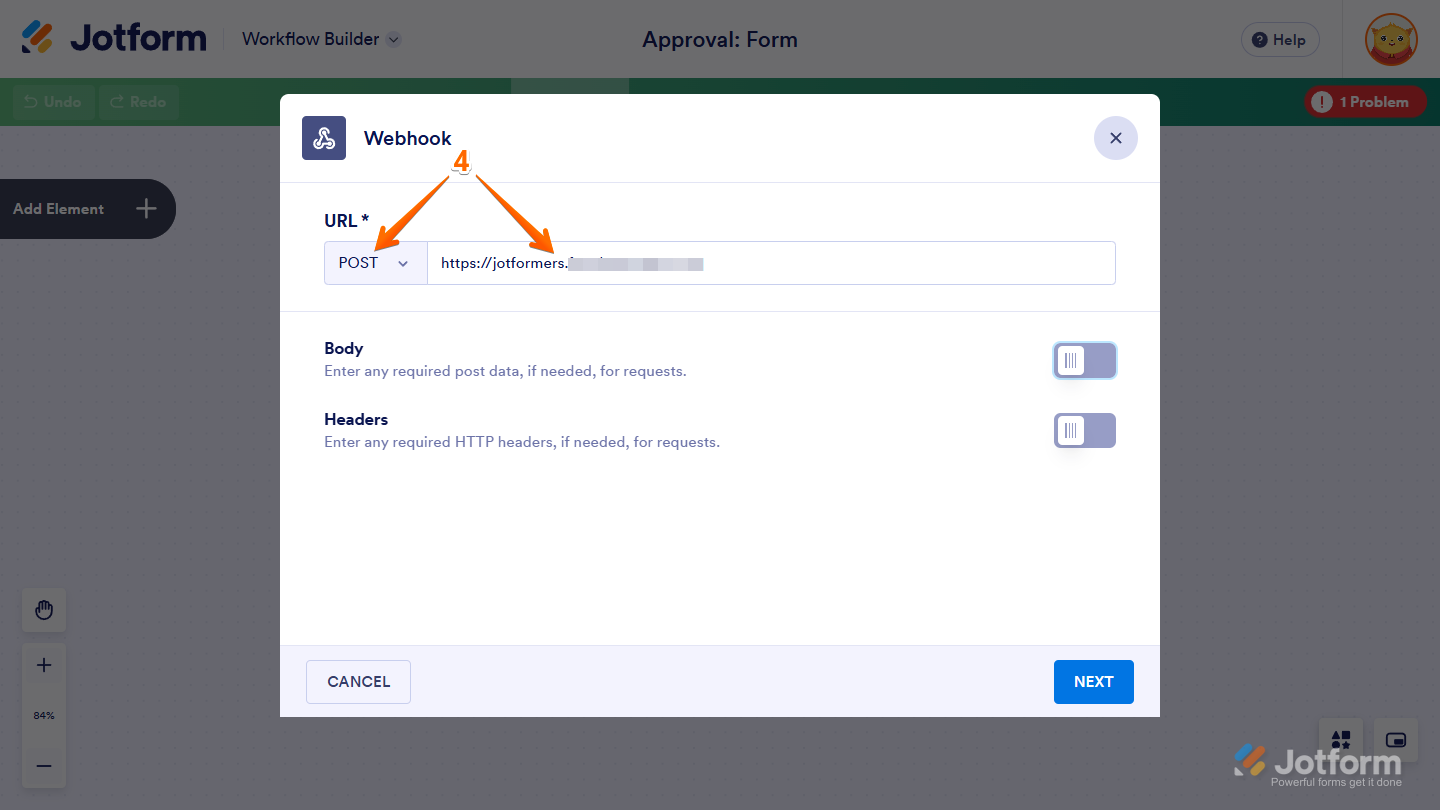Click the zoom in plus icon
The width and height of the screenshot is (1440, 810).
[x=43, y=664]
